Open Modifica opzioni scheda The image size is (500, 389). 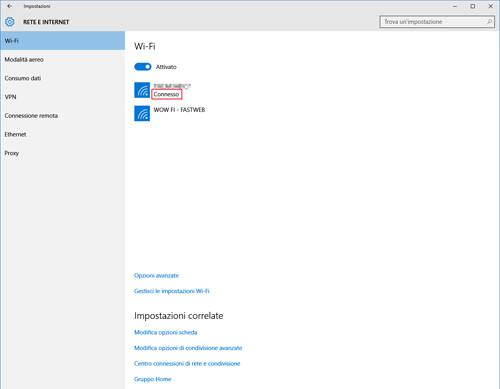pos(166,332)
